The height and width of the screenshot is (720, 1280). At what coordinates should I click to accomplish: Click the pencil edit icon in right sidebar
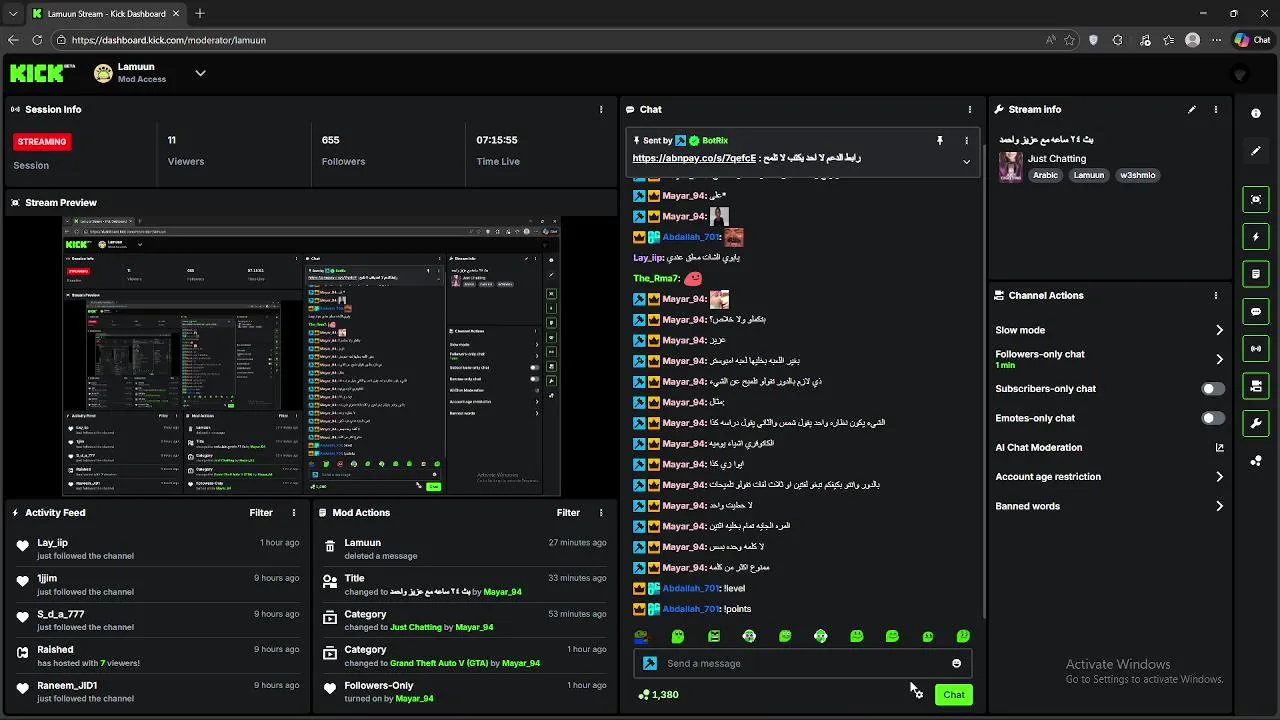pyautogui.click(x=1256, y=151)
